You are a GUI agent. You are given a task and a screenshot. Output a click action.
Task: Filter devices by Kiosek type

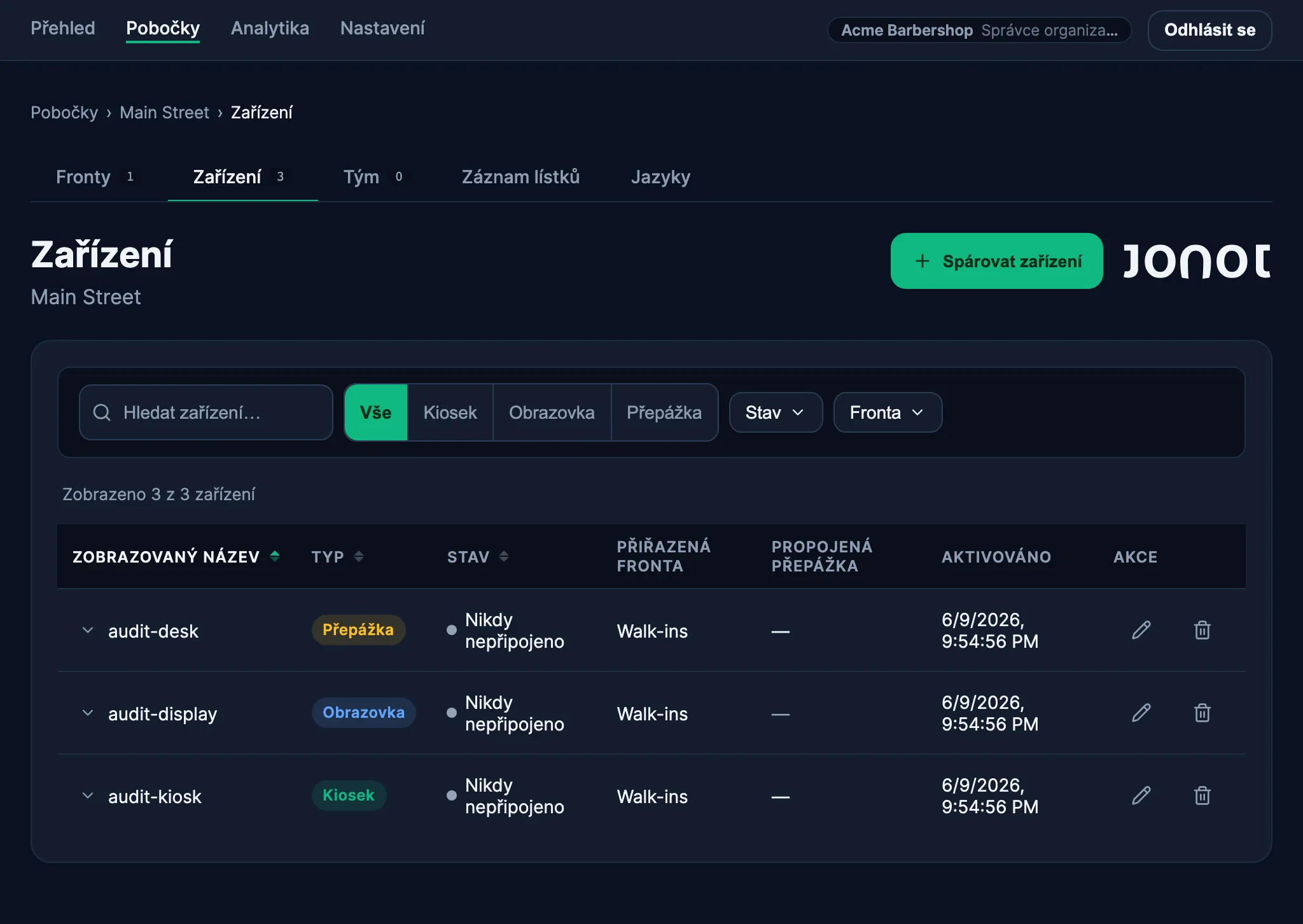coord(450,412)
